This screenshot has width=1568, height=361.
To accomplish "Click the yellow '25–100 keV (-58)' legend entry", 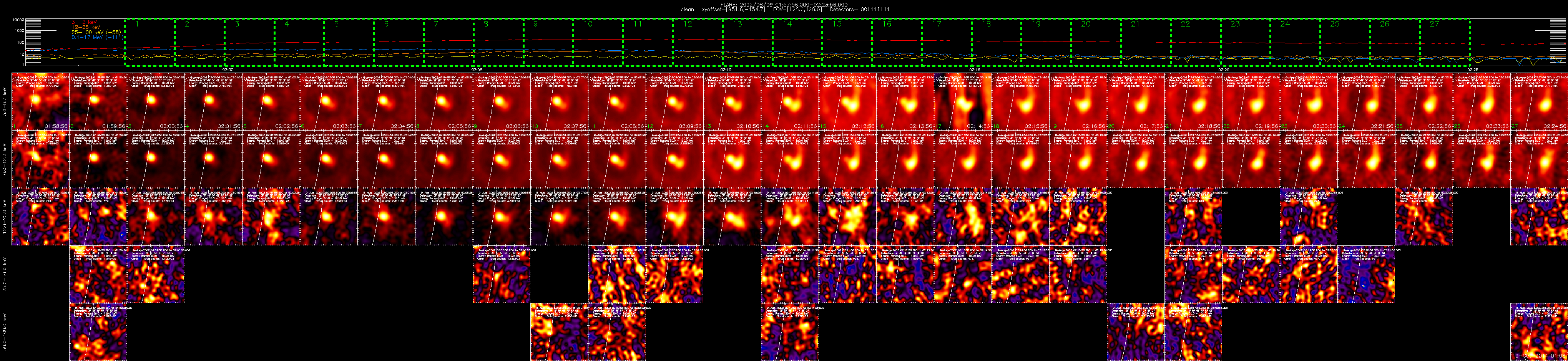I will (x=96, y=32).
